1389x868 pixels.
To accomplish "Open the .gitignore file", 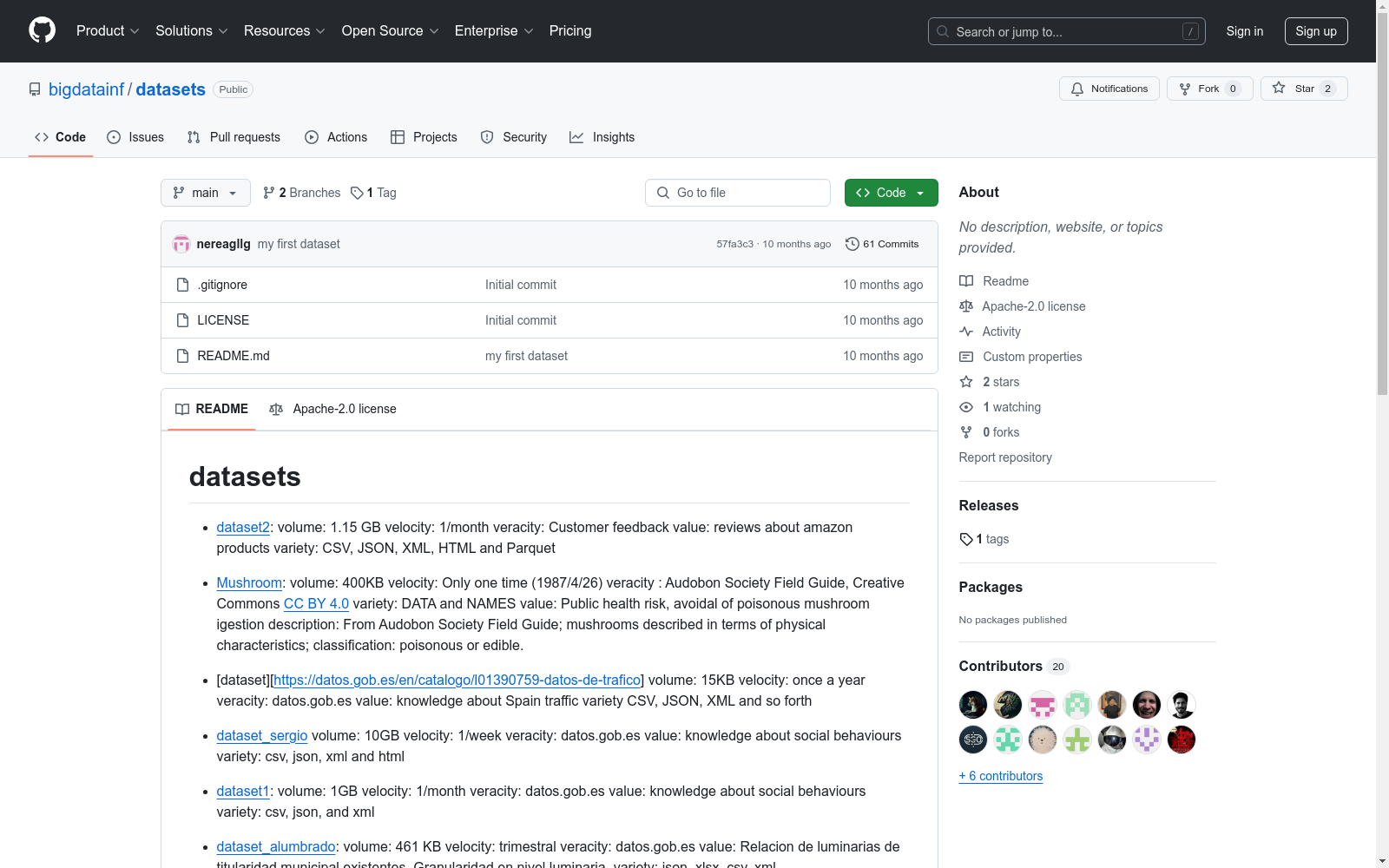I will pos(222,285).
